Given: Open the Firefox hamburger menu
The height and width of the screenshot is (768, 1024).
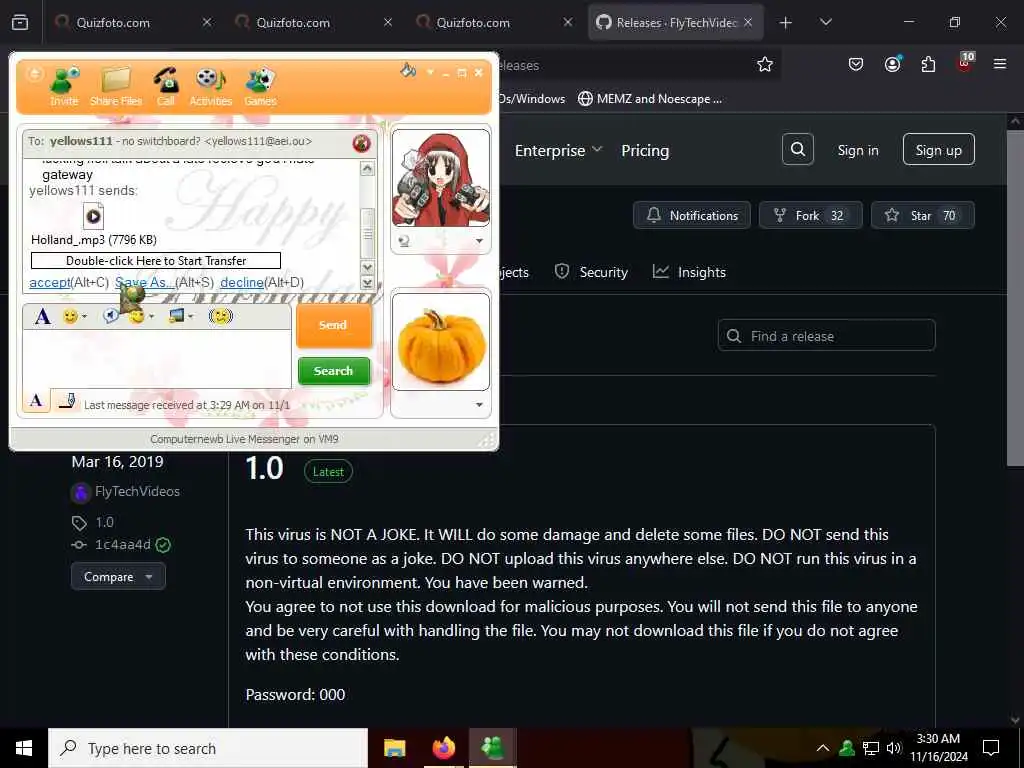Looking at the screenshot, I should pos(1000,64).
